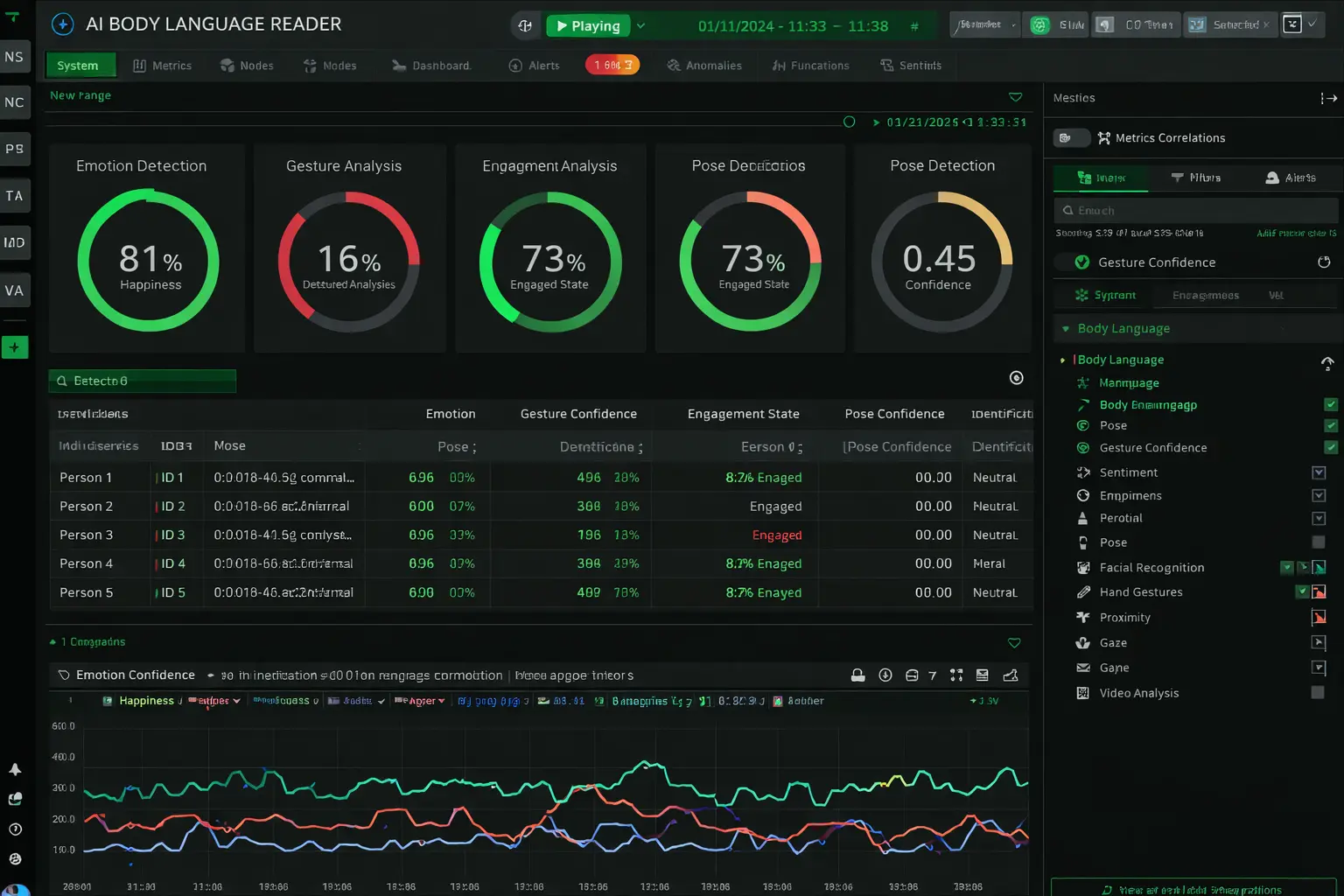
Task: Open the Sentiment row dropdown
Action: pyautogui.click(x=1319, y=472)
